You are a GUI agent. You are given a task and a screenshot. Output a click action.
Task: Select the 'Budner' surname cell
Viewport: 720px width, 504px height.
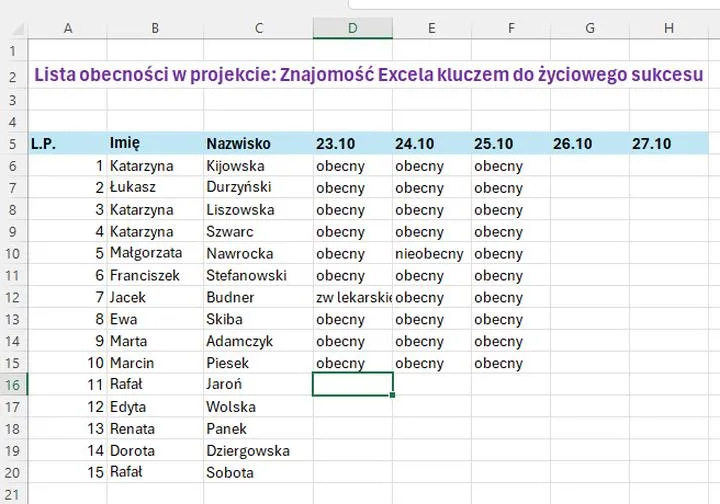tap(259, 297)
